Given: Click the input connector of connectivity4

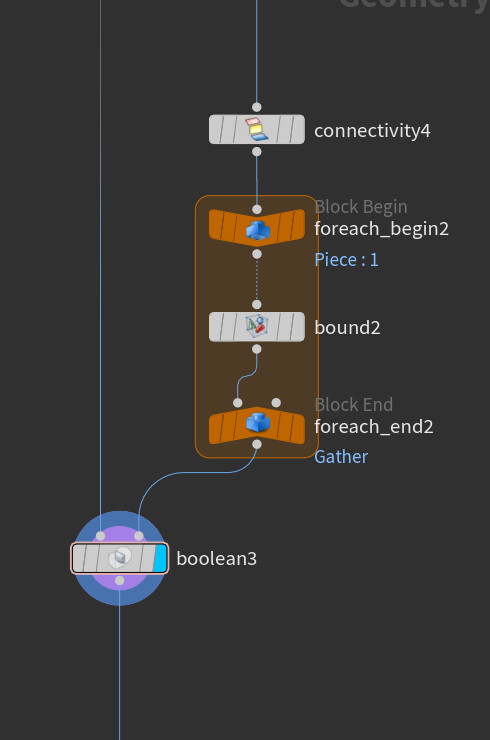Looking at the screenshot, I should 257,107.
